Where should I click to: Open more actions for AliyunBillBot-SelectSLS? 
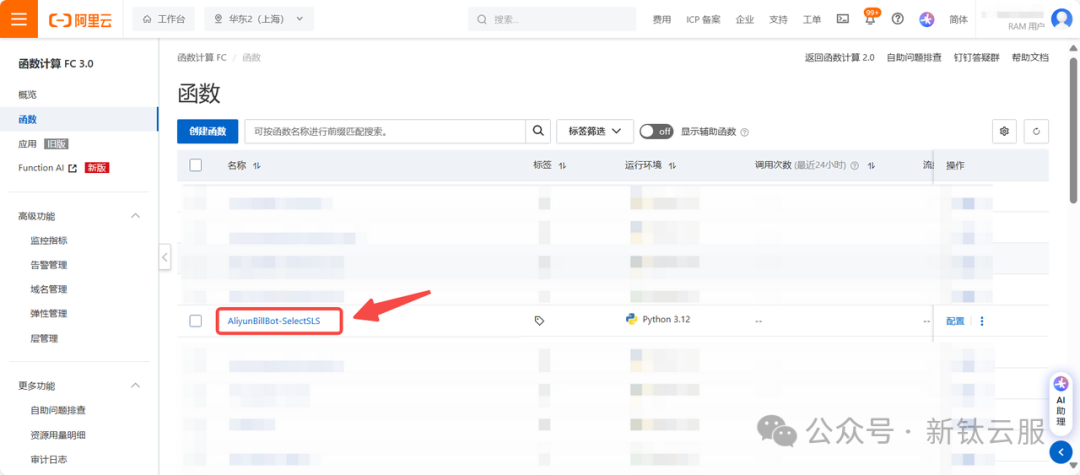pyautogui.click(x=982, y=321)
